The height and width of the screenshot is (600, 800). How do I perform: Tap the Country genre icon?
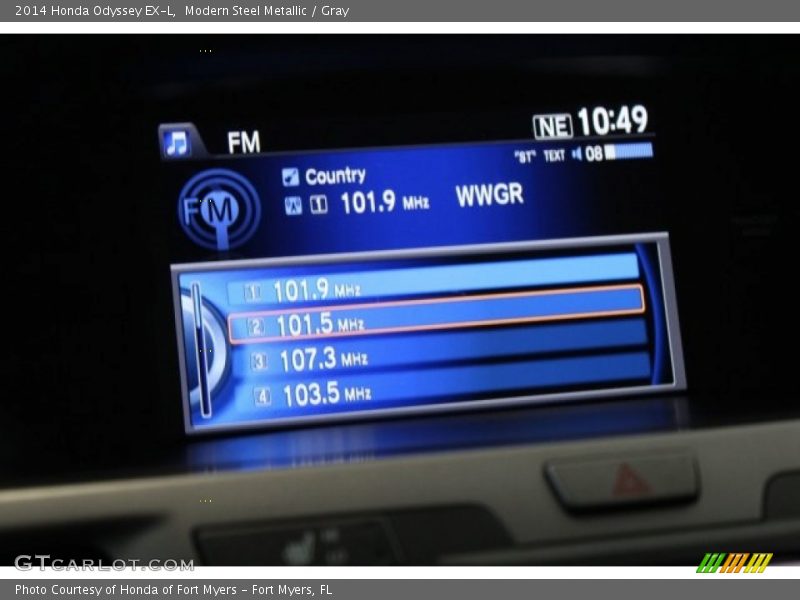tap(290, 177)
